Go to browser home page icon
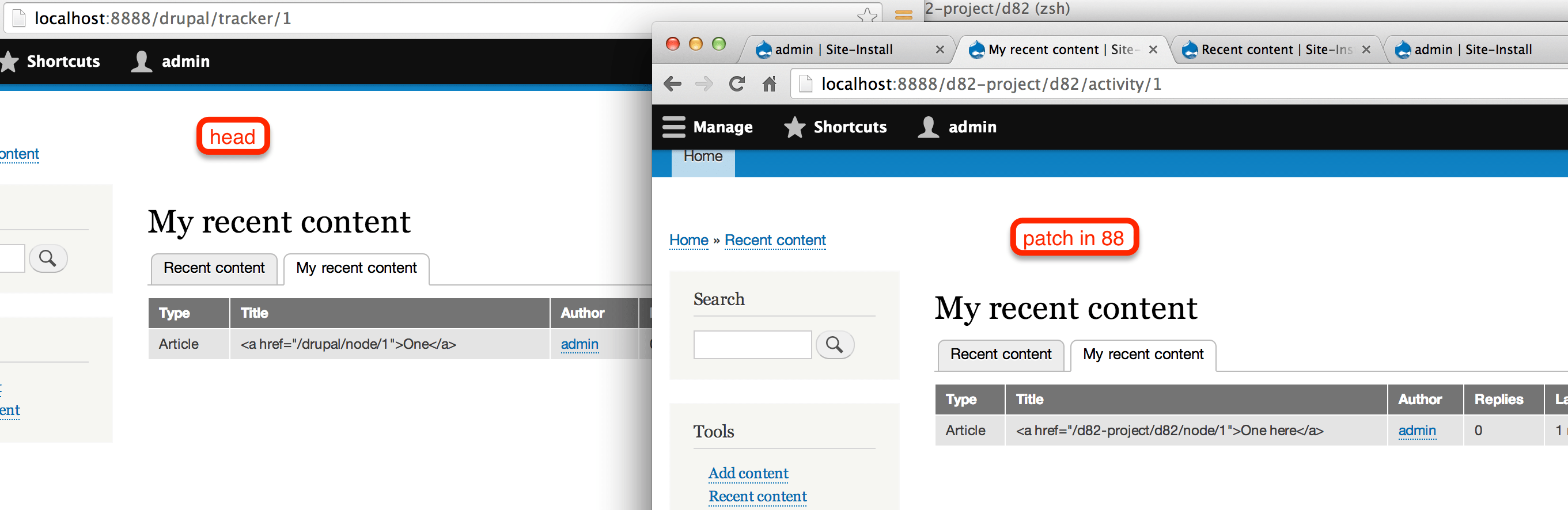 [x=770, y=83]
